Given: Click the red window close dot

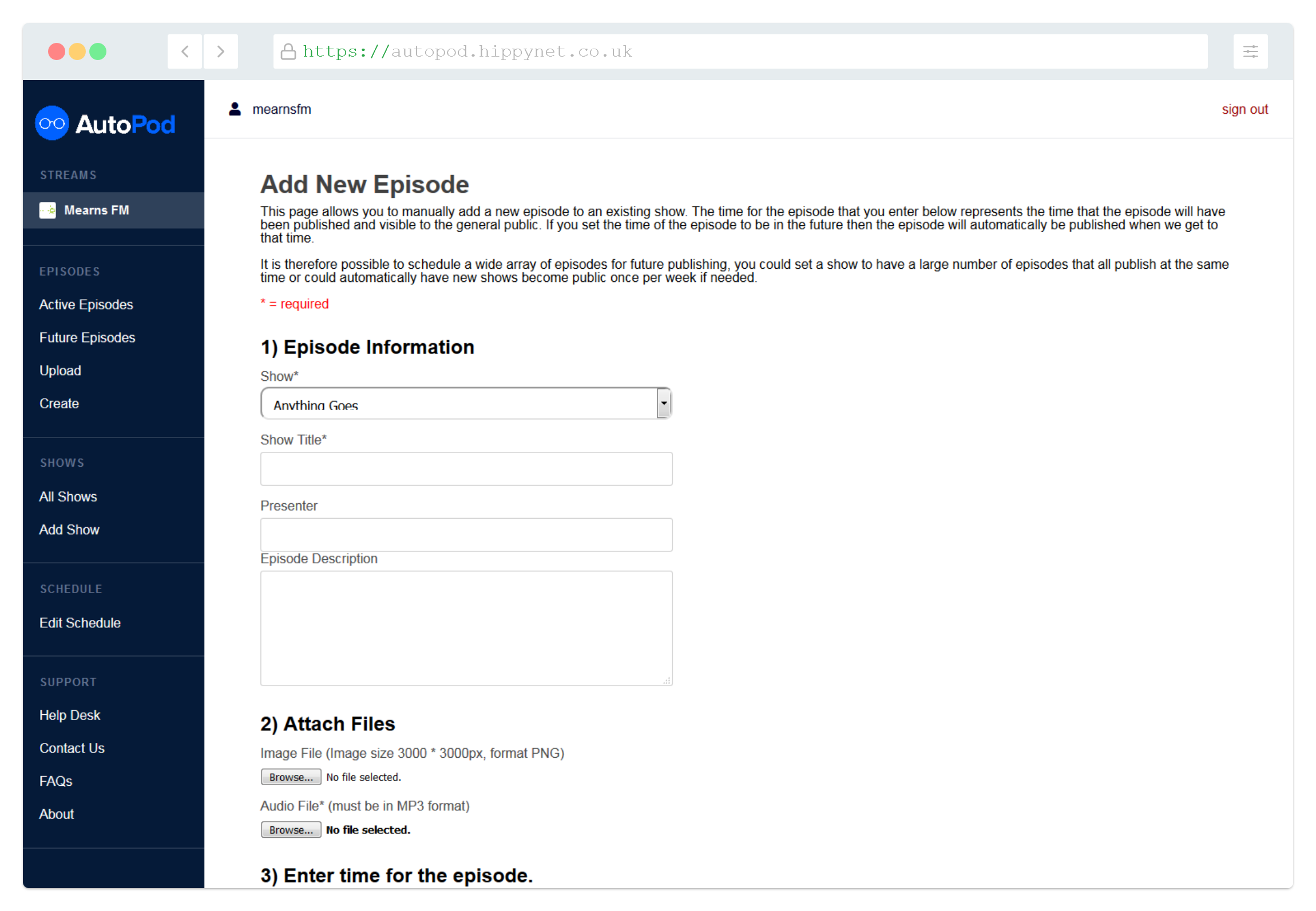Looking at the screenshot, I should click(56, 51).
